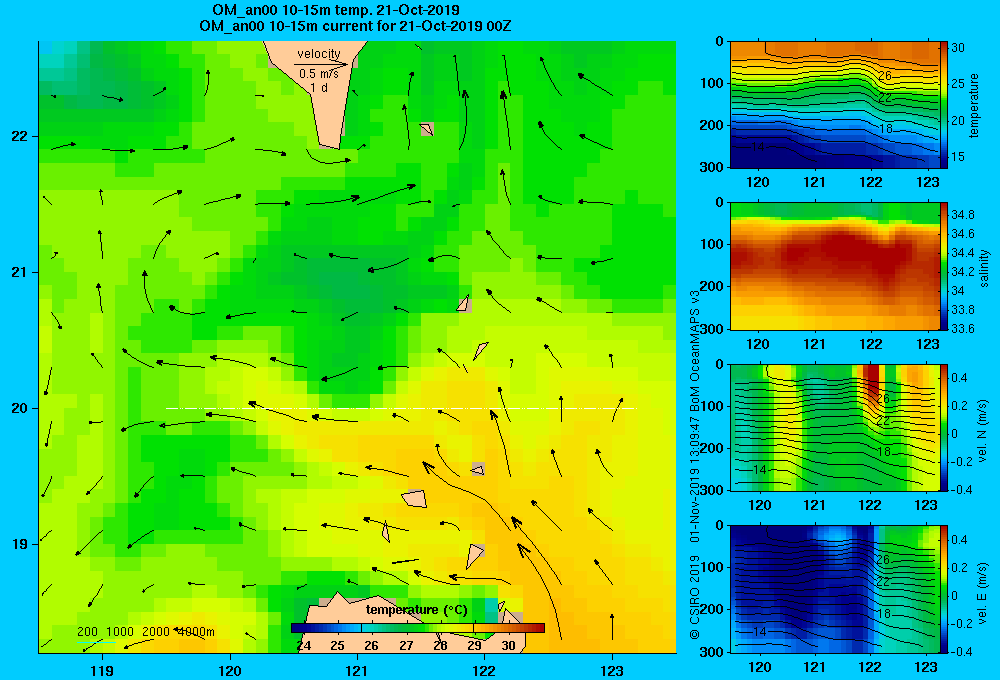Viewport: 1000px width, 680px height.
Task: Open the northward velocity section panel
Action: [834, 427]
